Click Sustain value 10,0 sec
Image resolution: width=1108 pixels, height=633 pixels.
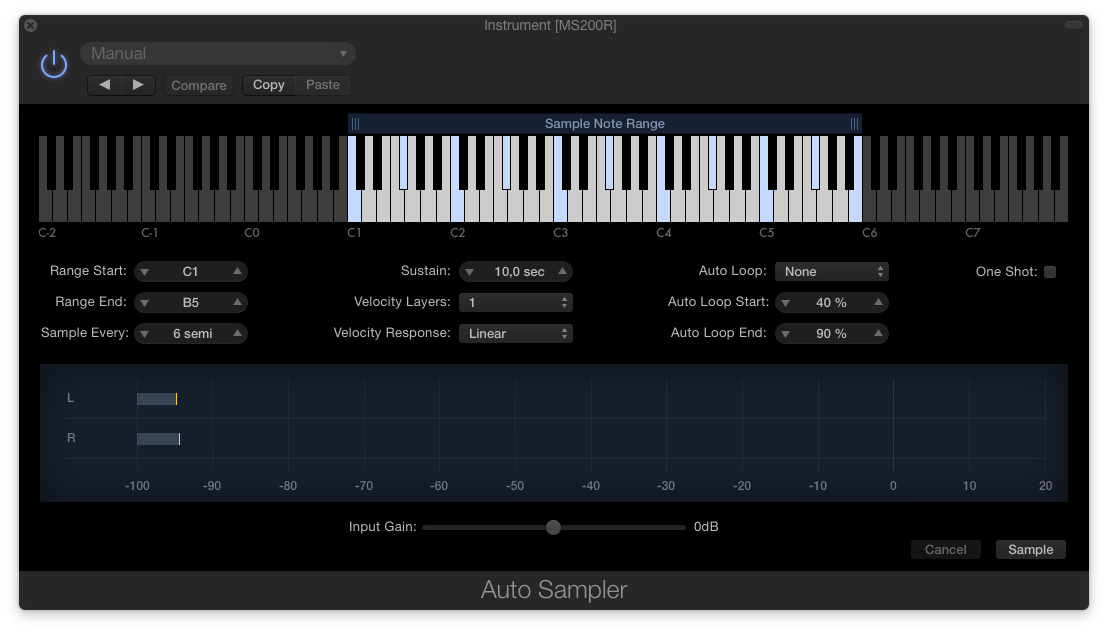pos(519,271)
